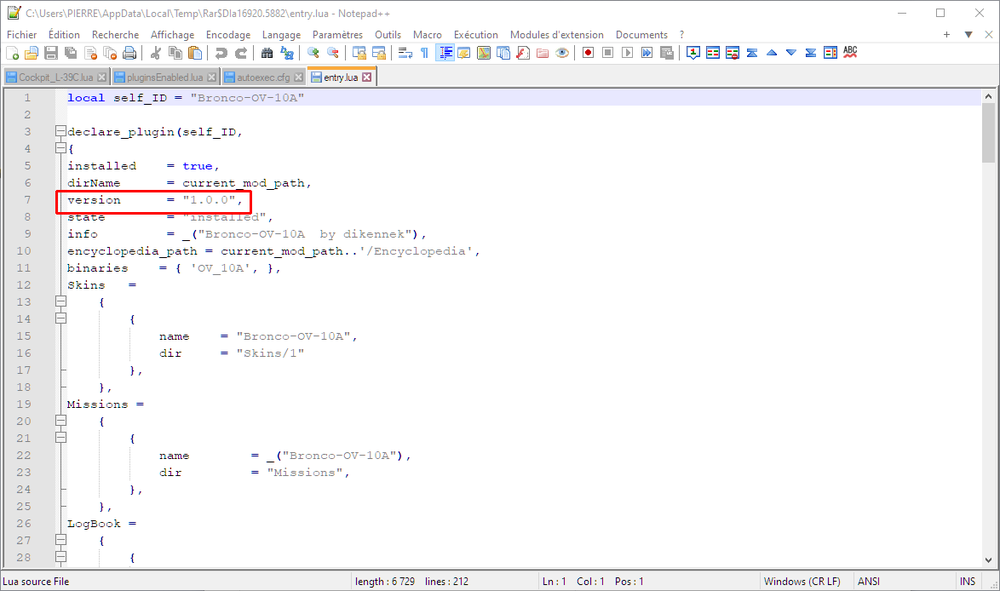Toggle the indent guide toolbar button

[445, 53]
